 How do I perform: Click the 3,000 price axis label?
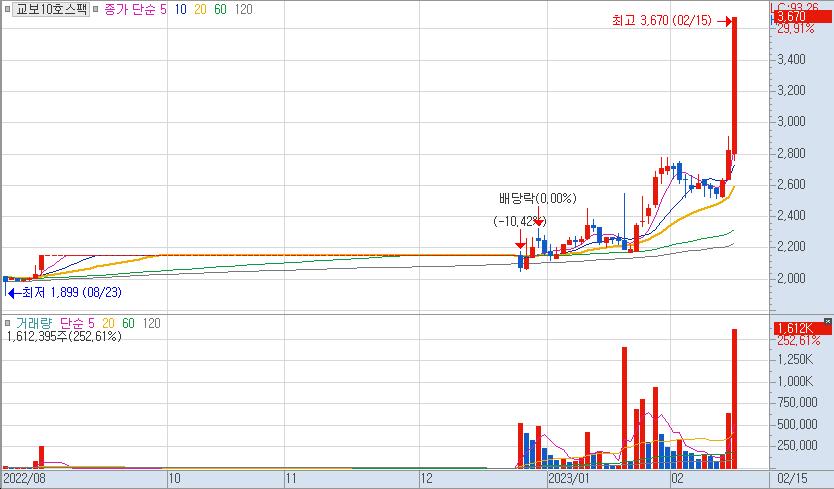click(x=791, y=122)
